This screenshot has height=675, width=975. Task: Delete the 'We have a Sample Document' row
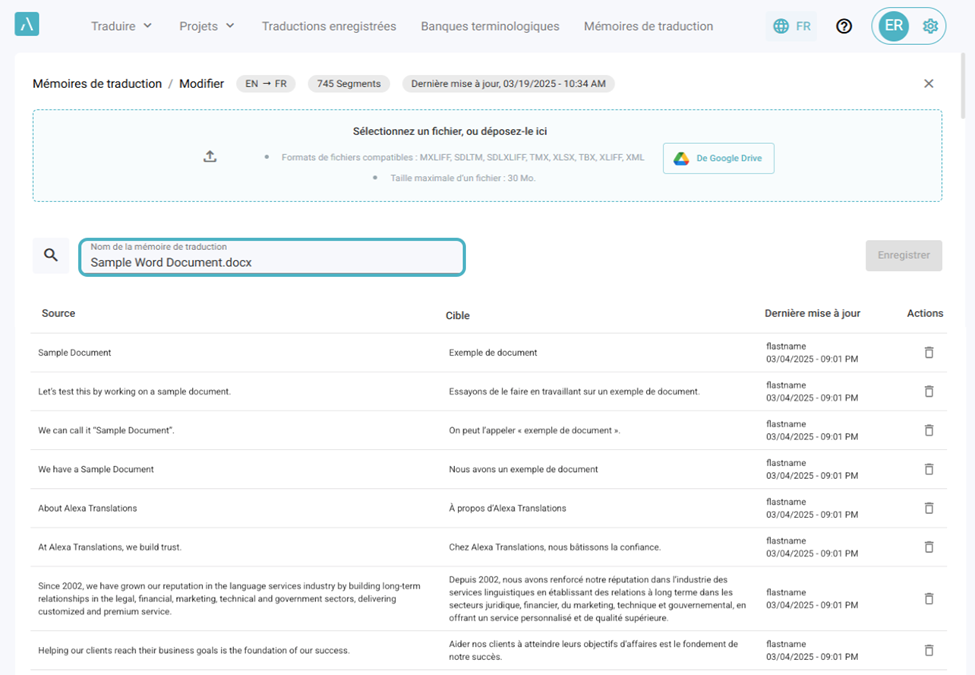click(929, 469)
